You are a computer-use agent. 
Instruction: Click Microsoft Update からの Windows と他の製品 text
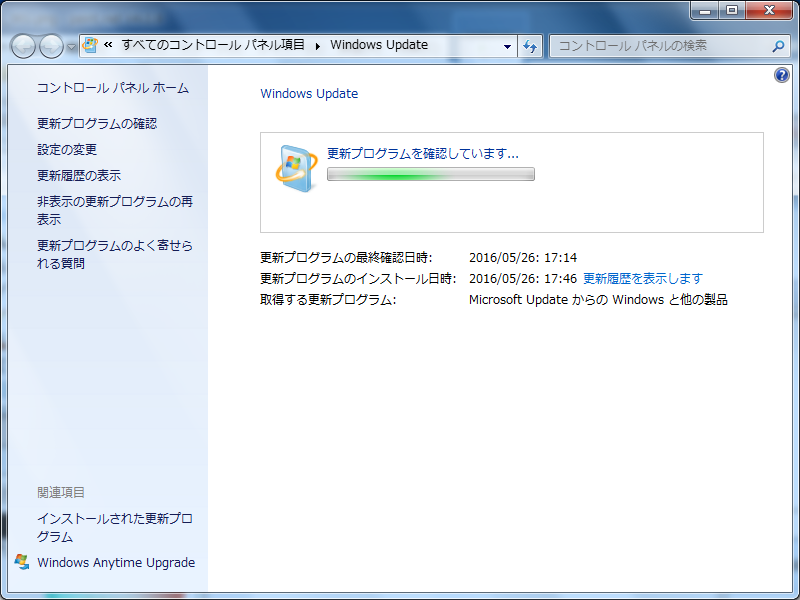[598, 299]
